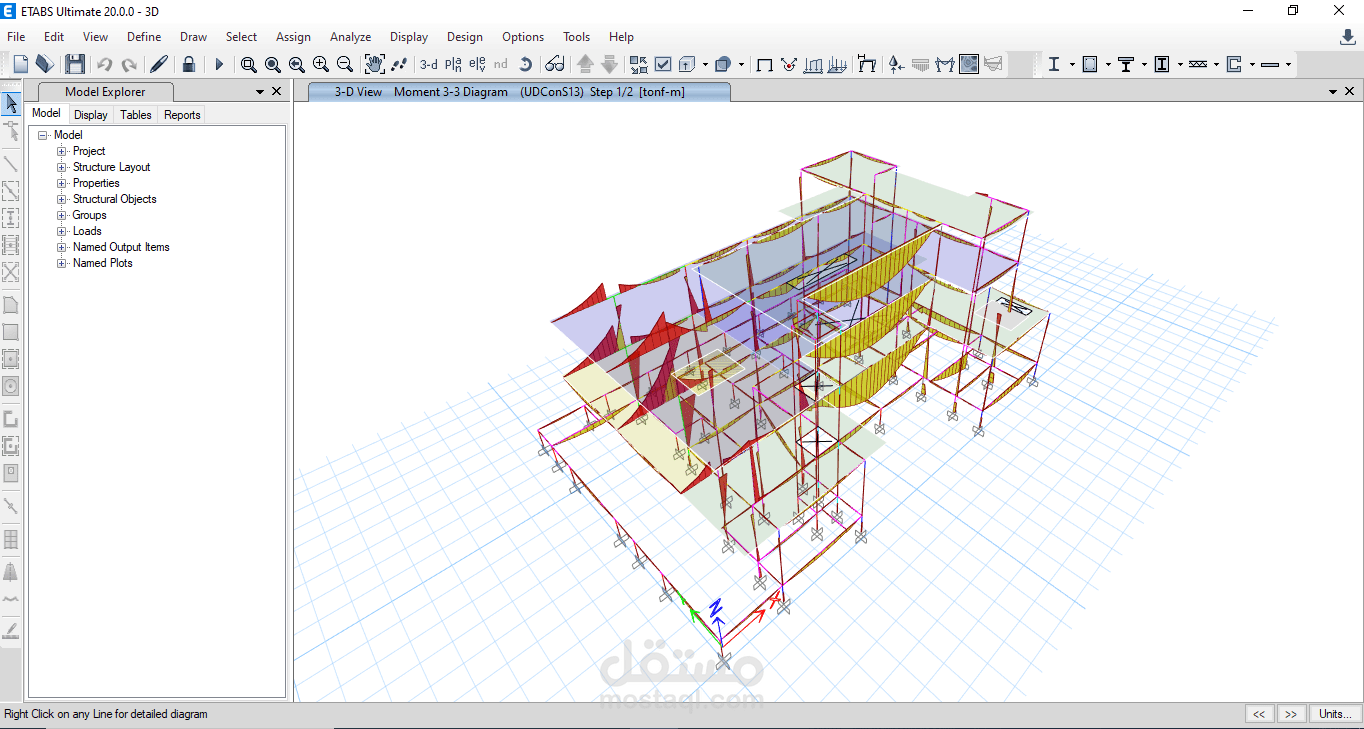The image size is (1364, 729).
Task: Expand the Named Plots node
Action: pyautogui.click(x=62, y=263)
